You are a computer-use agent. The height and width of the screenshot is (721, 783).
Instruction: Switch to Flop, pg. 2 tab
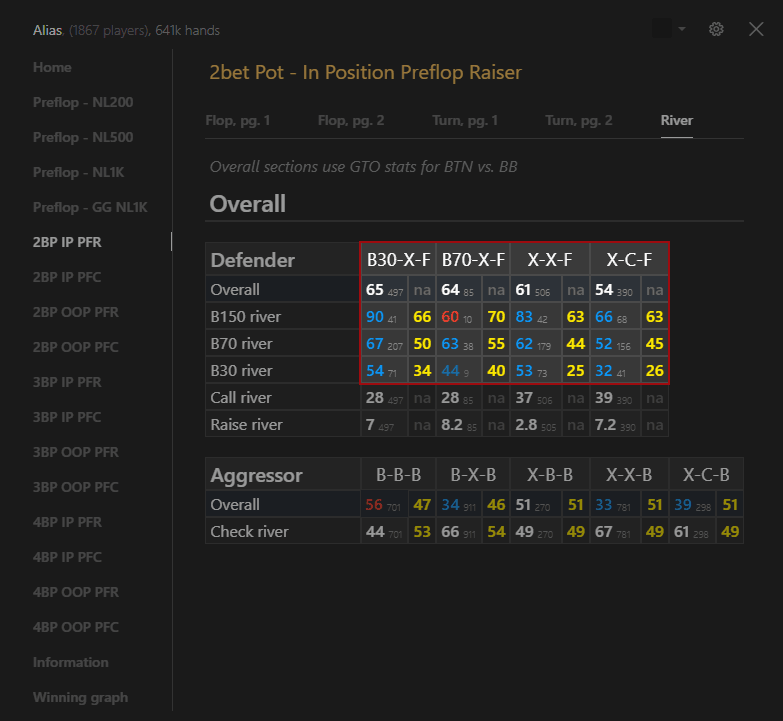pyautogui.click(x=351, y=120)
